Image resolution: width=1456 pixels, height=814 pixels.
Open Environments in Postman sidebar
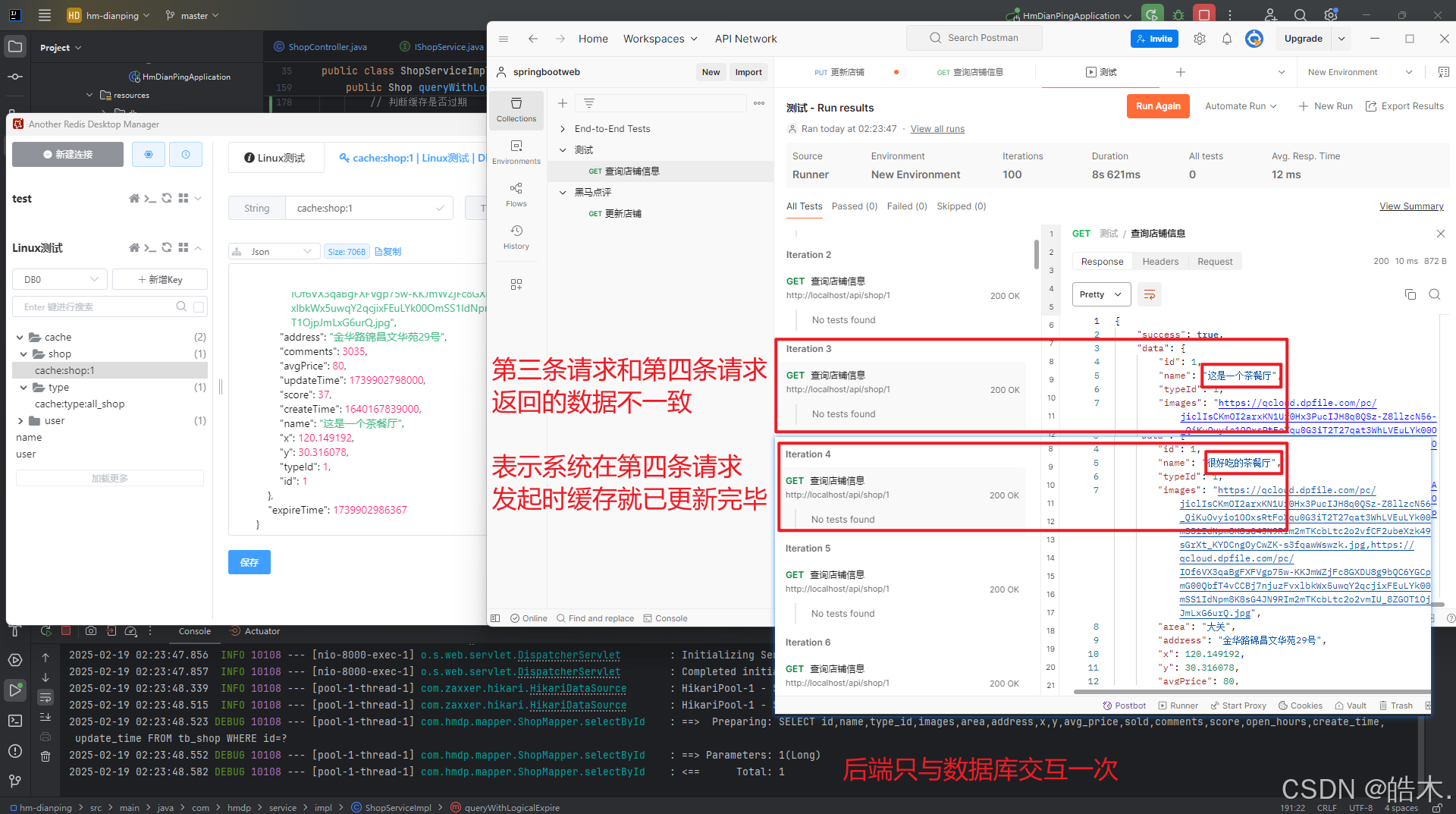[x=516, y=152]
